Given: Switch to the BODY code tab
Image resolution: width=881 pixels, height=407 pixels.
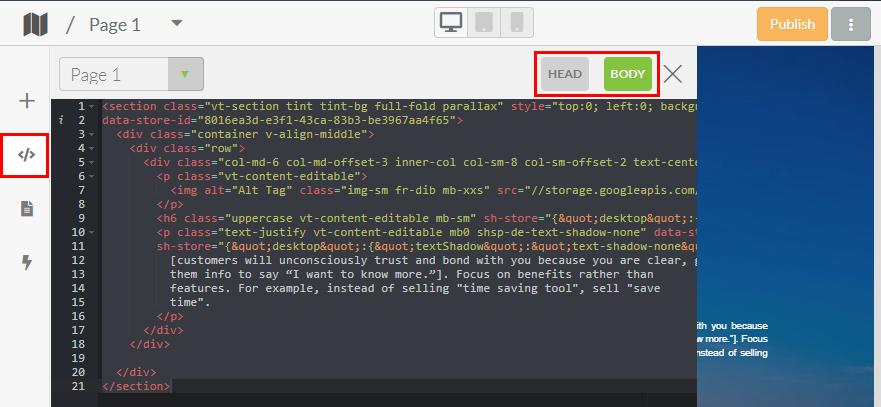Looking at the screenshot, I should 628,74.
